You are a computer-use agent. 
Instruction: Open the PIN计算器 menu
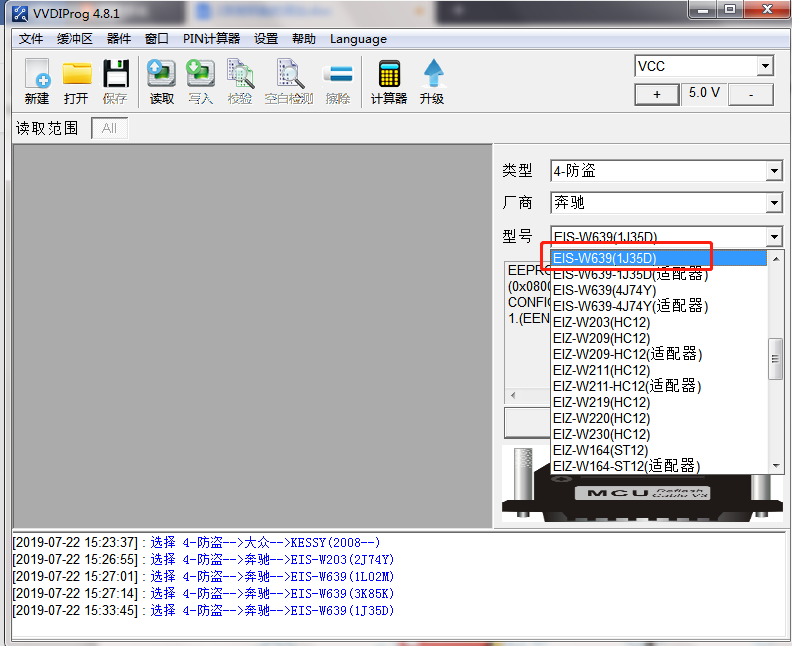(x=211, y=39)
